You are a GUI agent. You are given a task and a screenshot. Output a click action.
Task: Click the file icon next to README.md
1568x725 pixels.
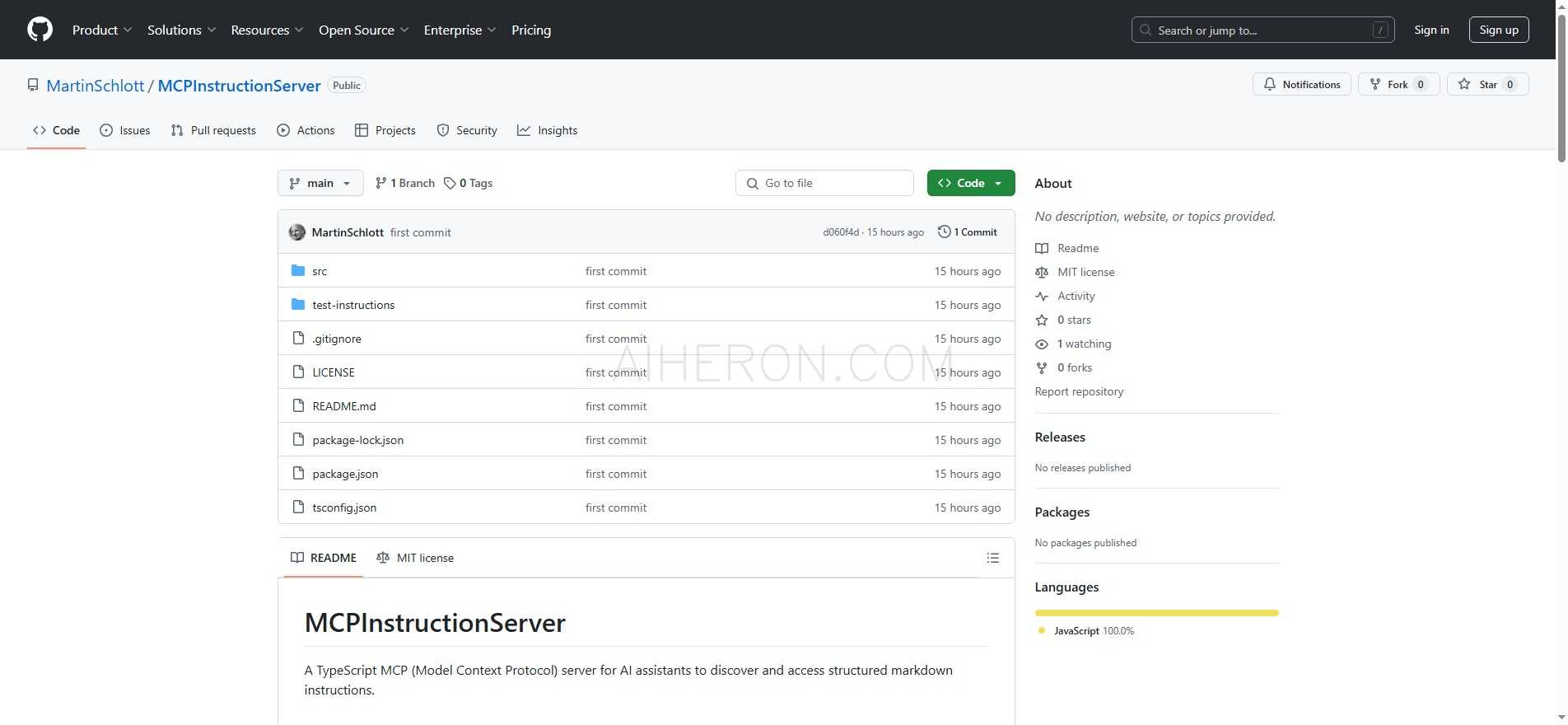[298, 405]
